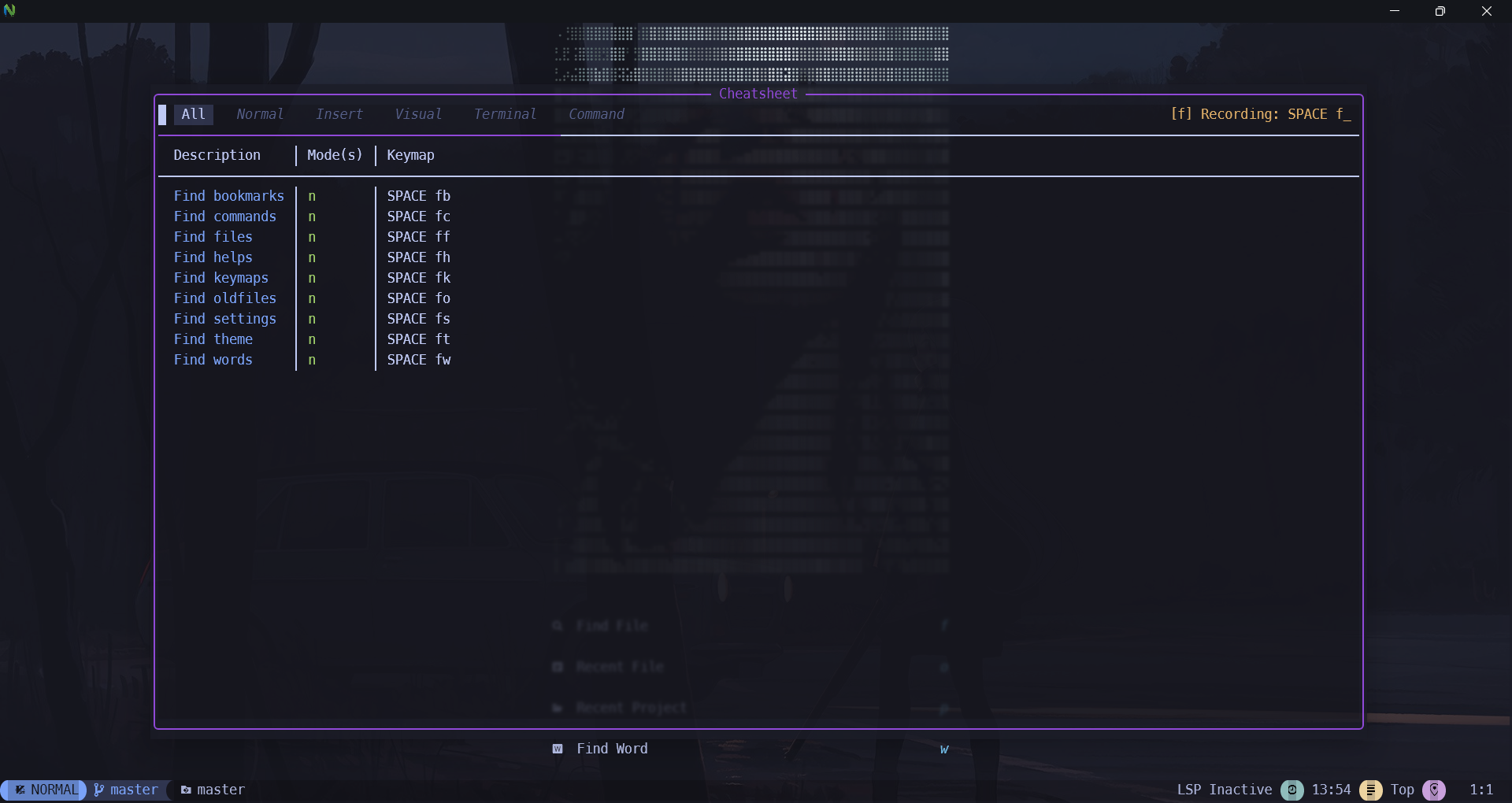Viewport: 1512px width, 803px height.
Task: Click the mode n cell for Find bookmarks
Action: pos(312,197)
